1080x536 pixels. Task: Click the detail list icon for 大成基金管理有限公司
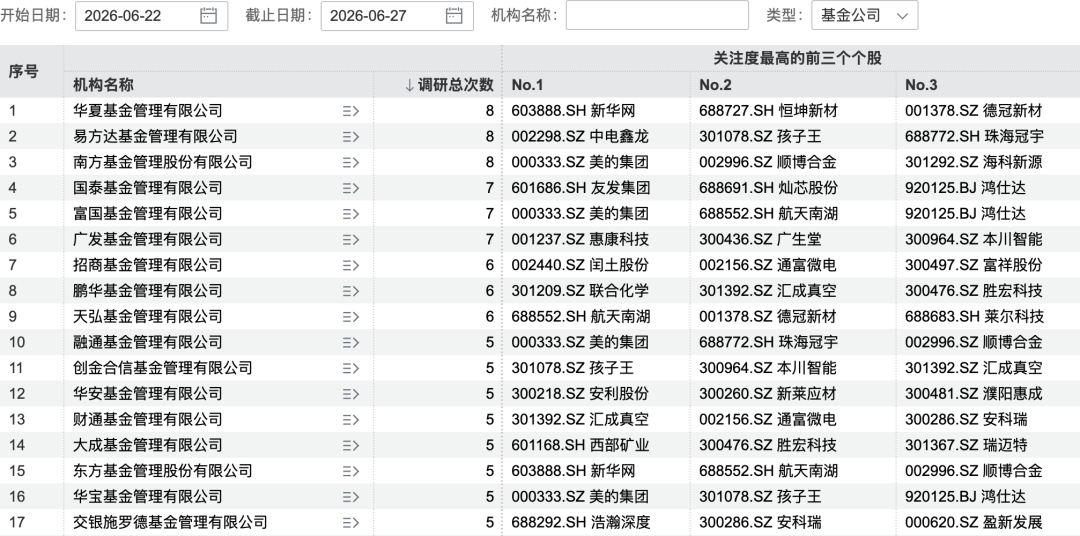pyautogui.click(x=351, y=445)
